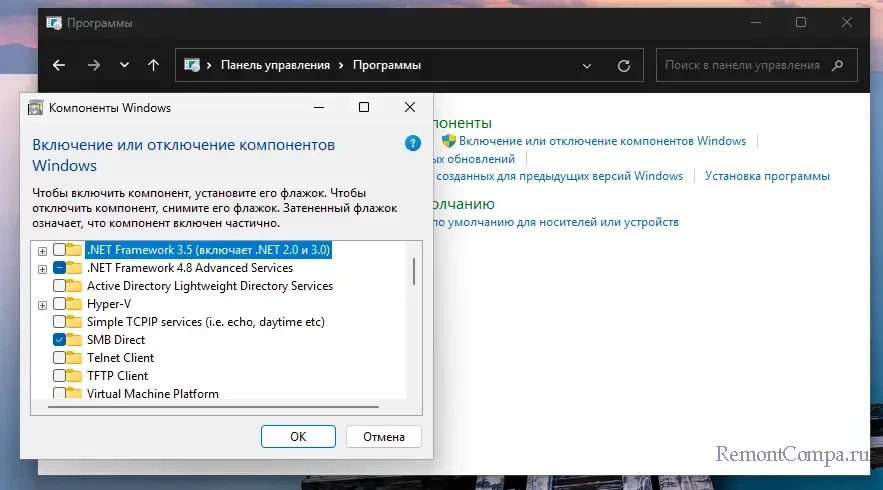The width and height of the screenshot is (883, 490).
Task: Click the search magnifier icon
Action: click(x=837, y=65)
